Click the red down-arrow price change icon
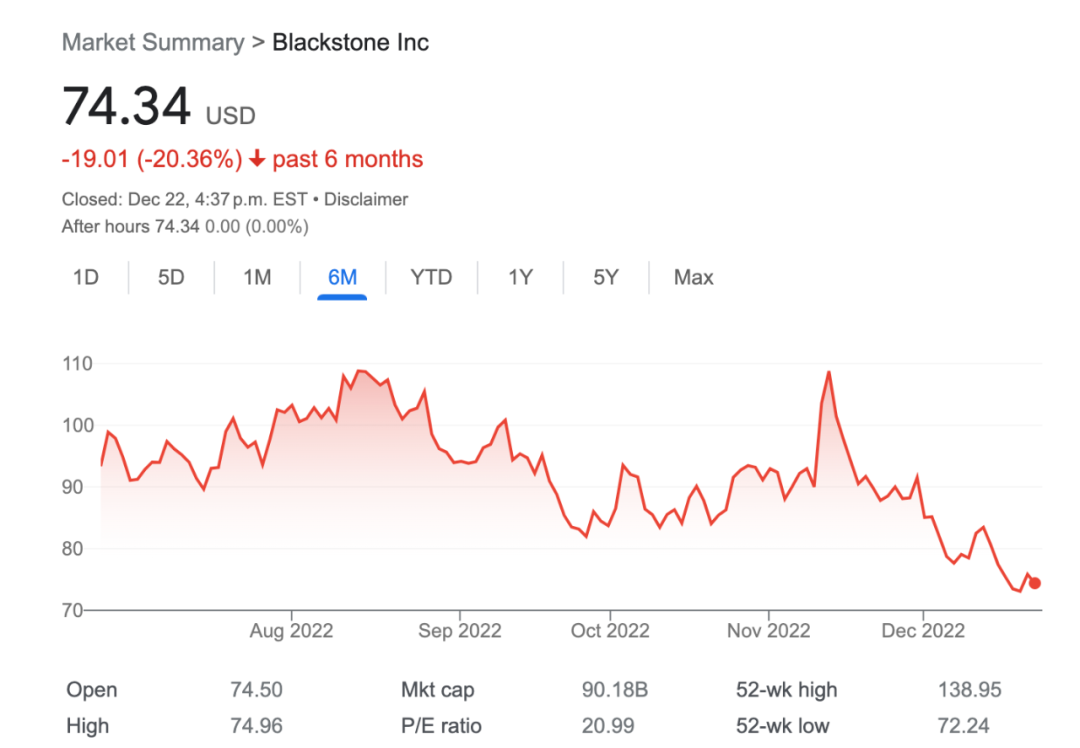The width and height of the screenshot is (1080, 748). click(x=257, y=159)
